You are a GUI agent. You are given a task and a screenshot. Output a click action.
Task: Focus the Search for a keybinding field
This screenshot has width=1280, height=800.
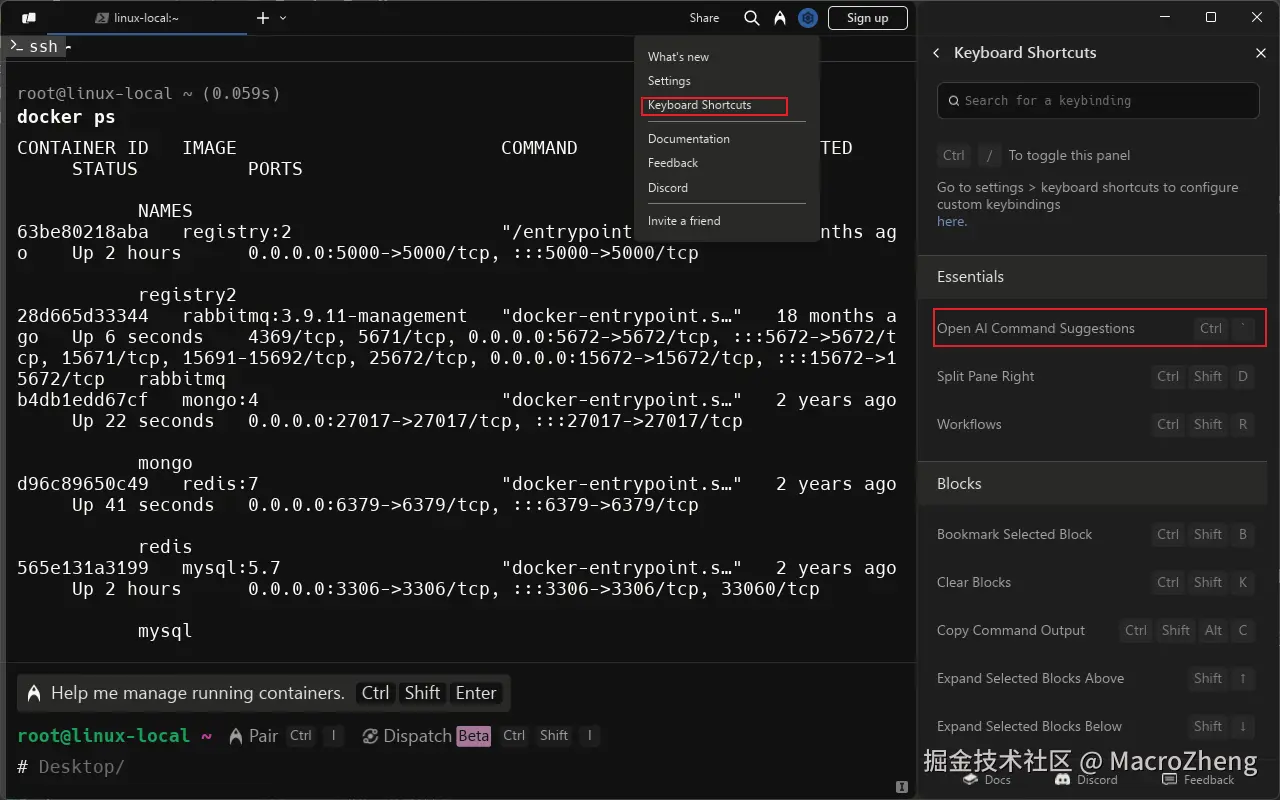pos(1098,101)
